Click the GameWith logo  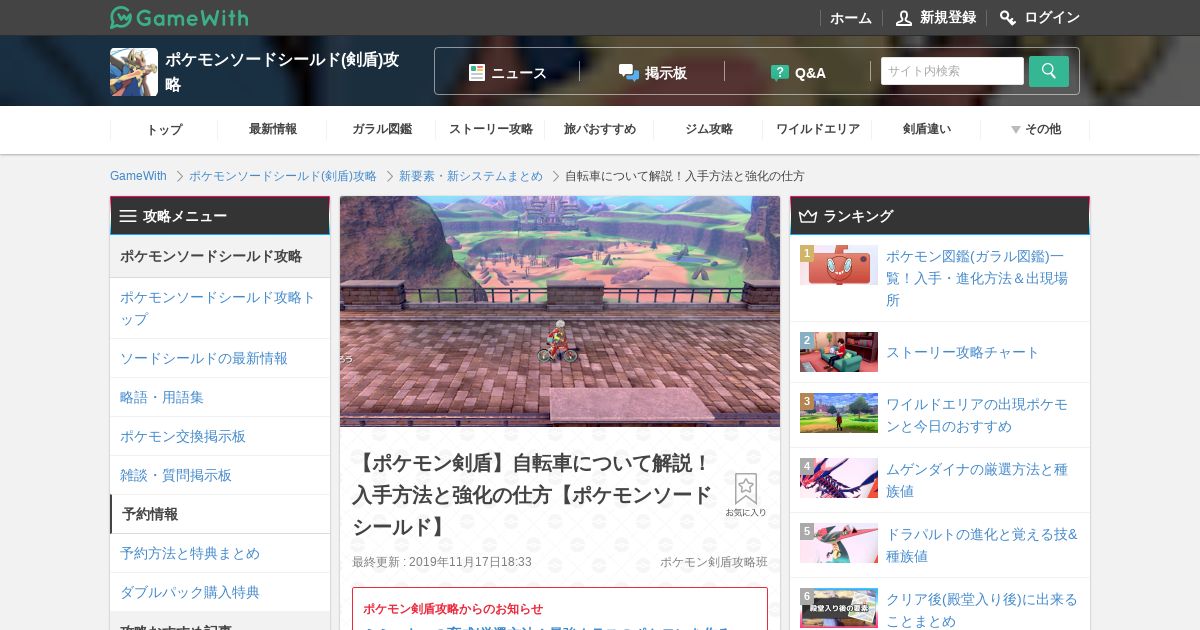click(179, 17)
